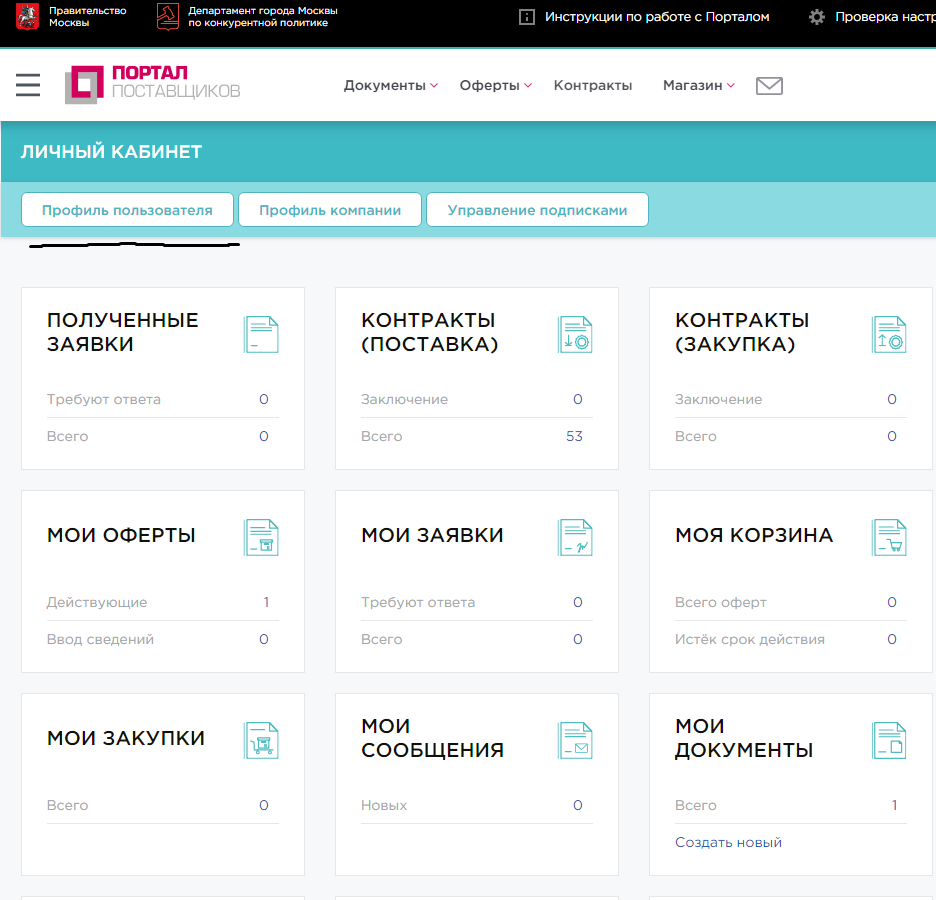Click the Мои заявки signature icon
Image resolution: width=936 pixels, height=900 pixels.
[x=575, y=538]
